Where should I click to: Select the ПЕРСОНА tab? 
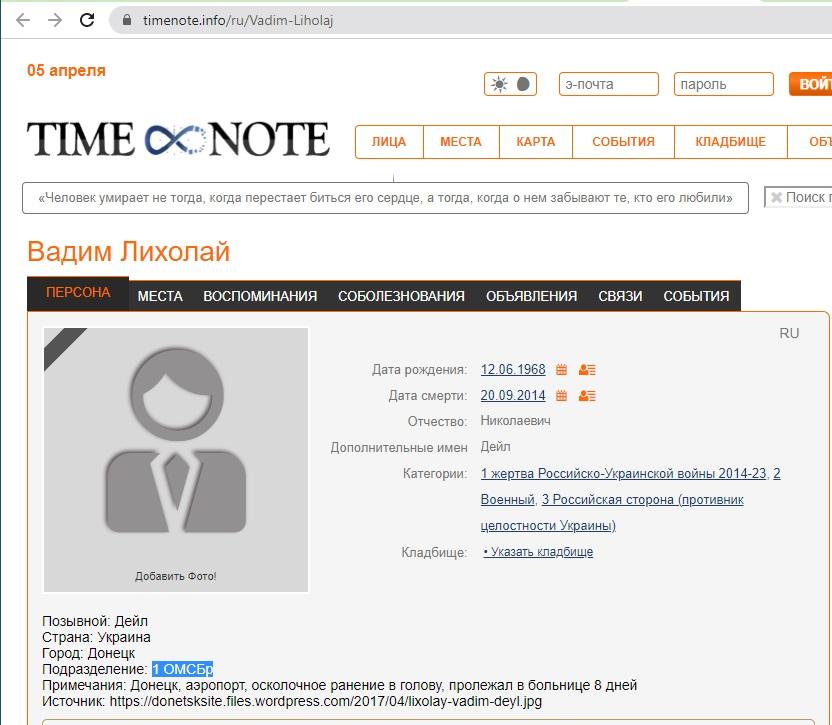click(78, 293)
